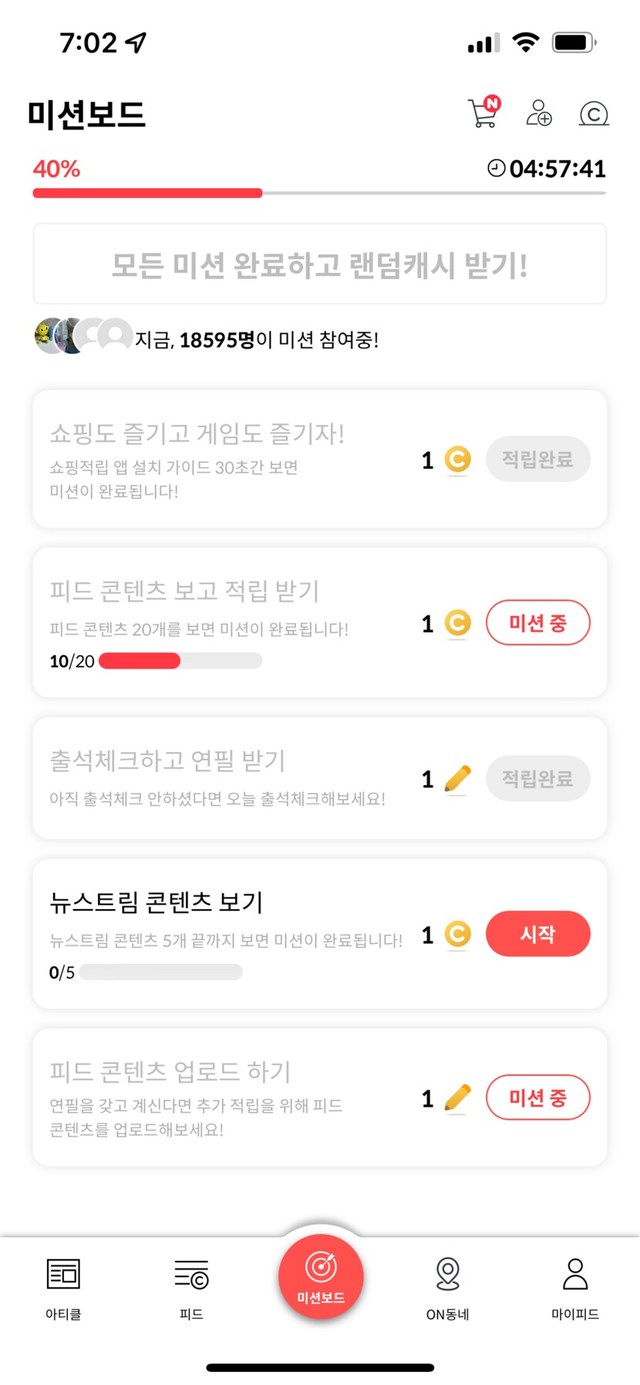
Task: Switch to the 피드 tab
Action: tap(191, 1289)
